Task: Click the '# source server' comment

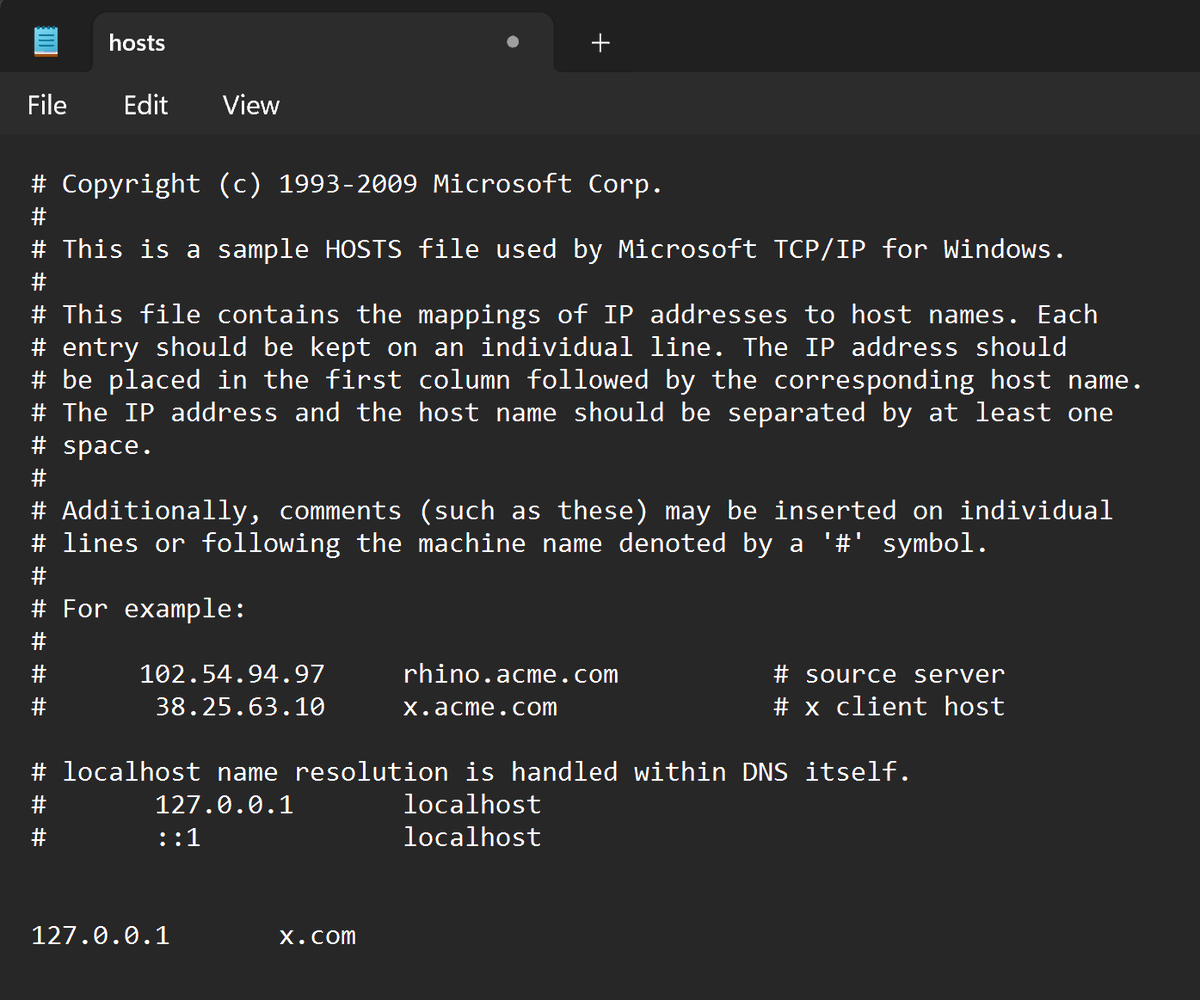Action: [x=889, y=674]
